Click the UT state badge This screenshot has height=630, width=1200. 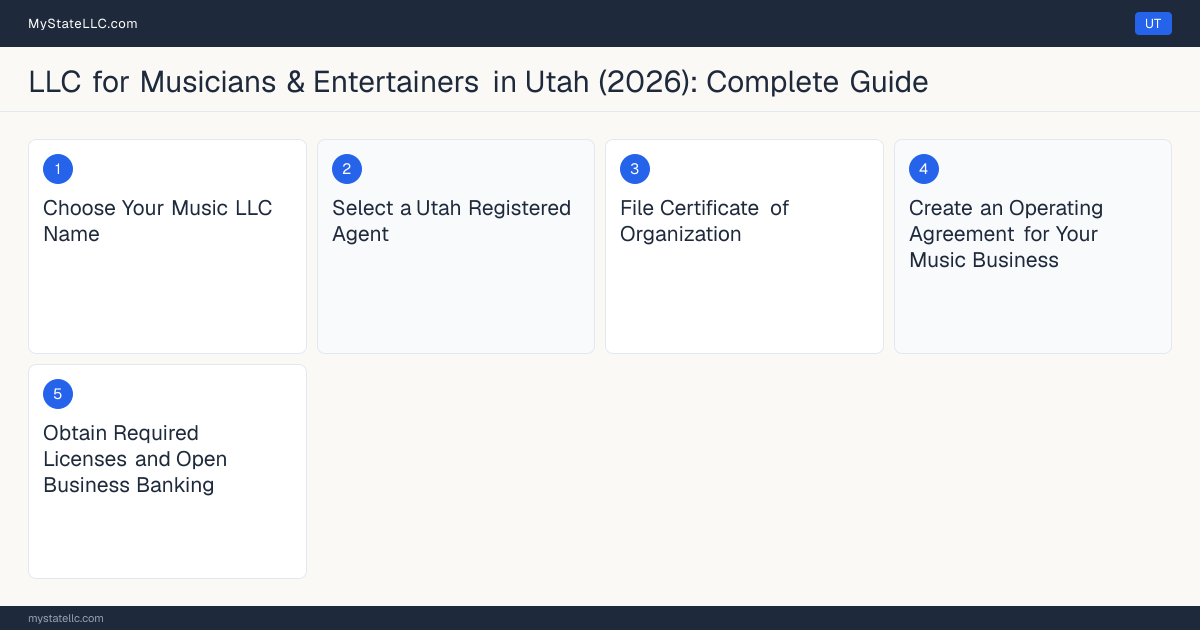pyautogui.click(x=1153, y=23)
